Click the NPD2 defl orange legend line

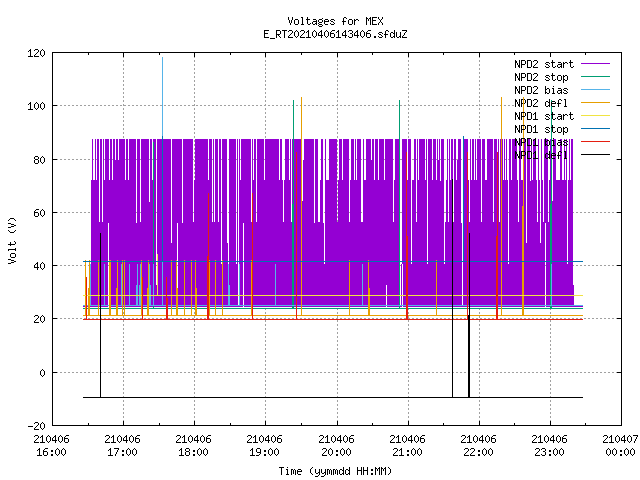pyautogui.click(x=595, y=103)
